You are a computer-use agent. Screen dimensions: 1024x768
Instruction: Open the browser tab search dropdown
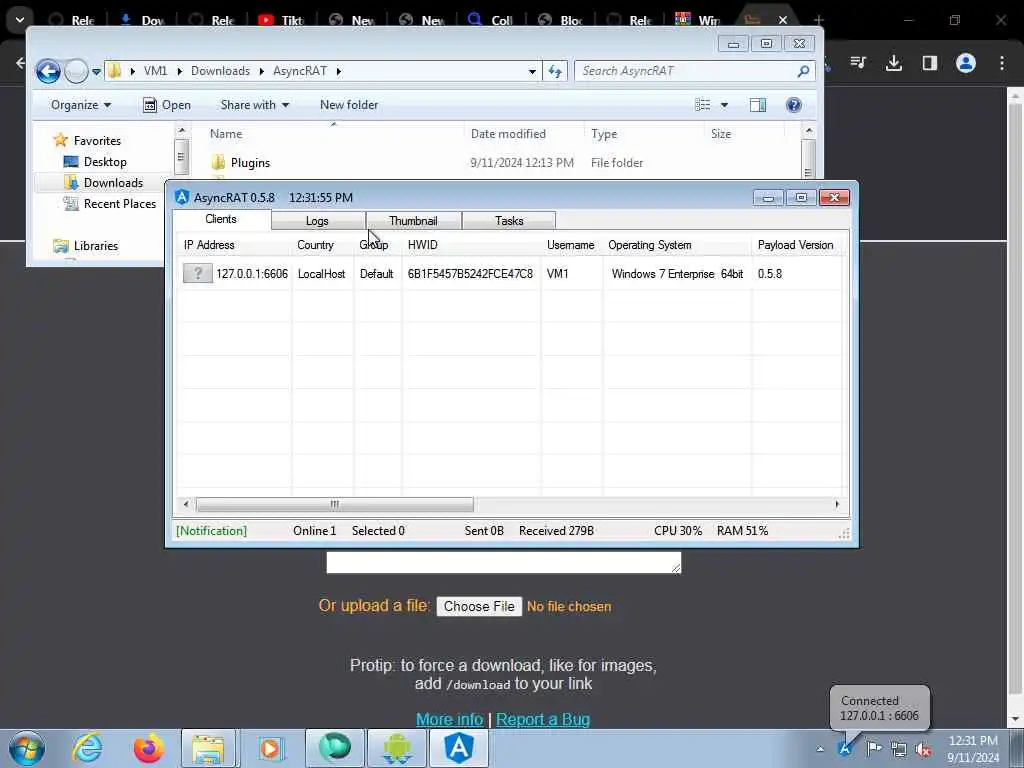[x=20, y=20]
